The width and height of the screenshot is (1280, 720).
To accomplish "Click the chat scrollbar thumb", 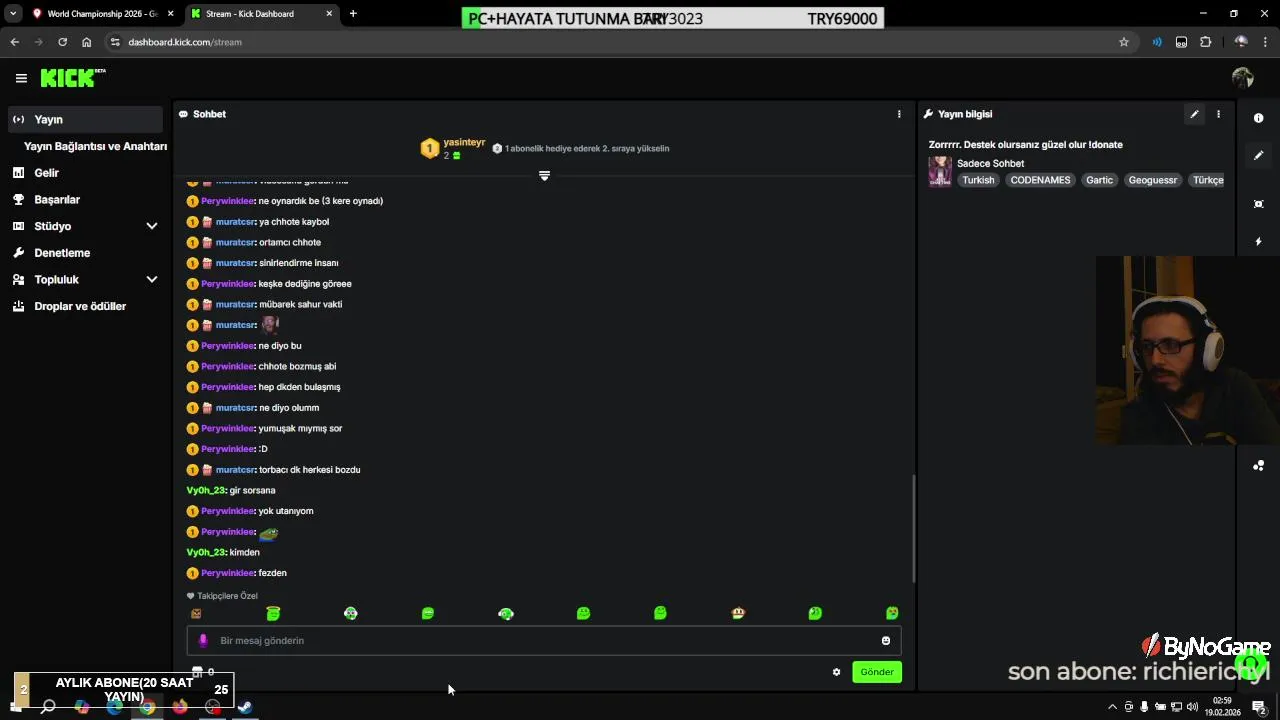I will 914,528.
